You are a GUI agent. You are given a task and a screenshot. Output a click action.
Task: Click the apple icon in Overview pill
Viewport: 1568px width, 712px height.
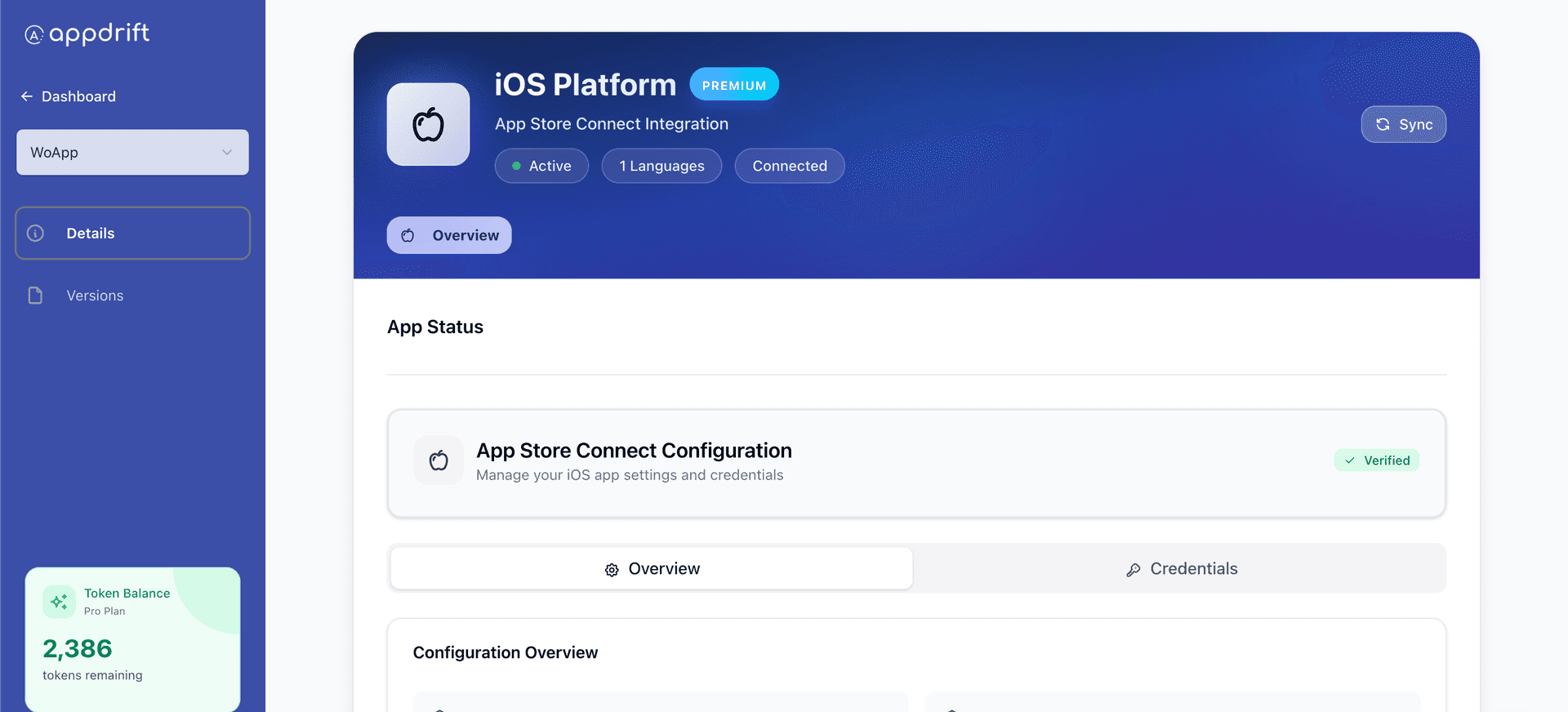tap(408, 235)
